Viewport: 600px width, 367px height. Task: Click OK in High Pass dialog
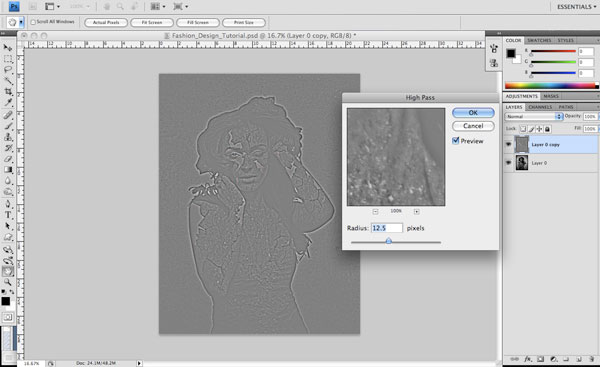point(473,113)
